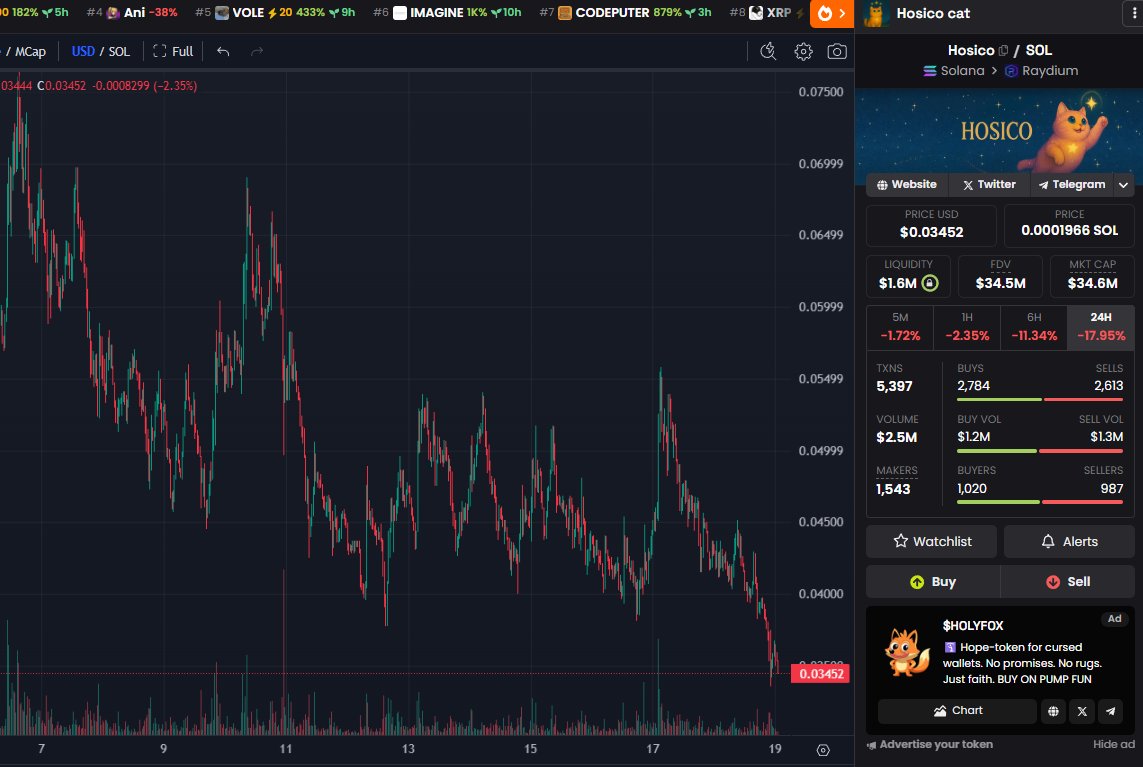
Task: Click the LIQUIDITY $1.6M value
Action: (897, 283)
